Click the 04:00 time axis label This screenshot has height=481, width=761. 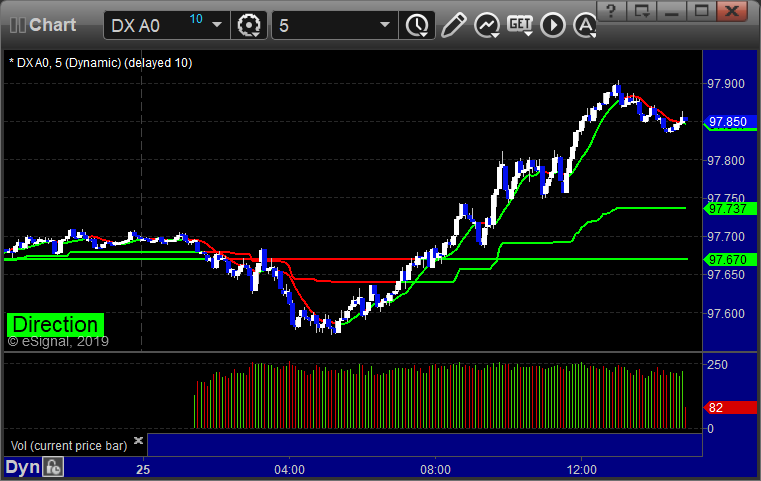pos(290,470)
